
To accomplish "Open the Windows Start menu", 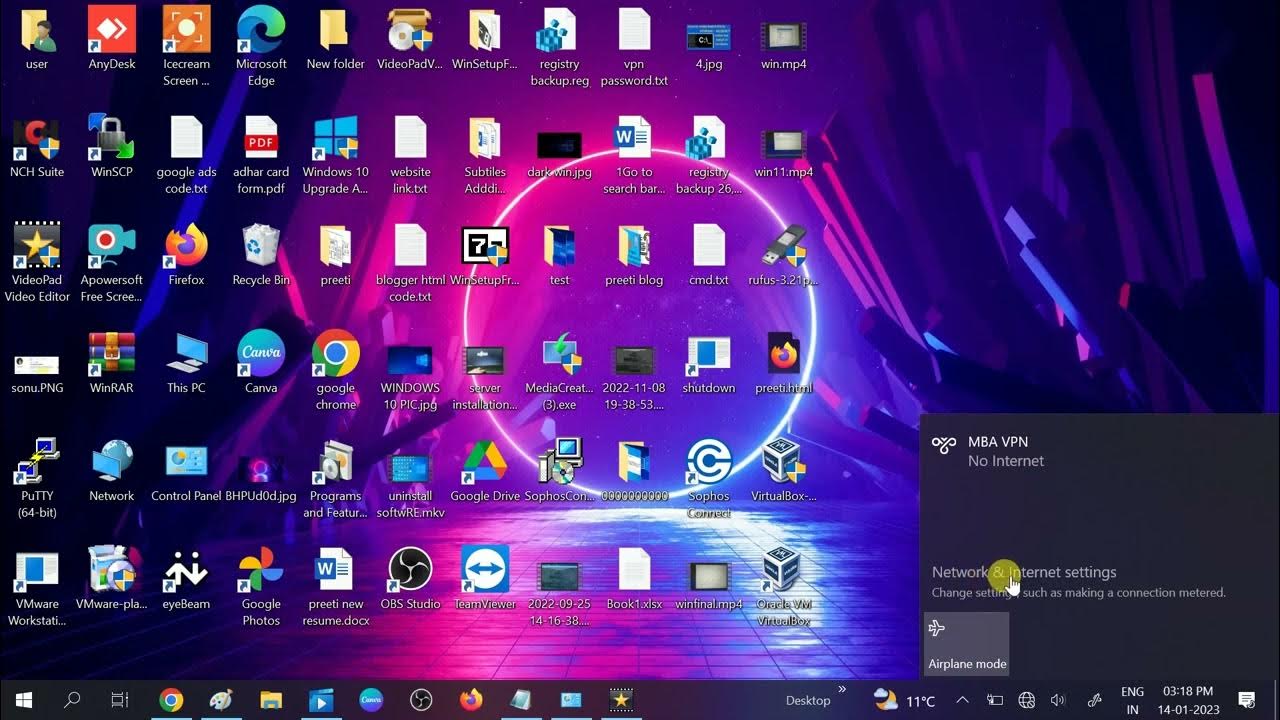I will coord(24,700).
